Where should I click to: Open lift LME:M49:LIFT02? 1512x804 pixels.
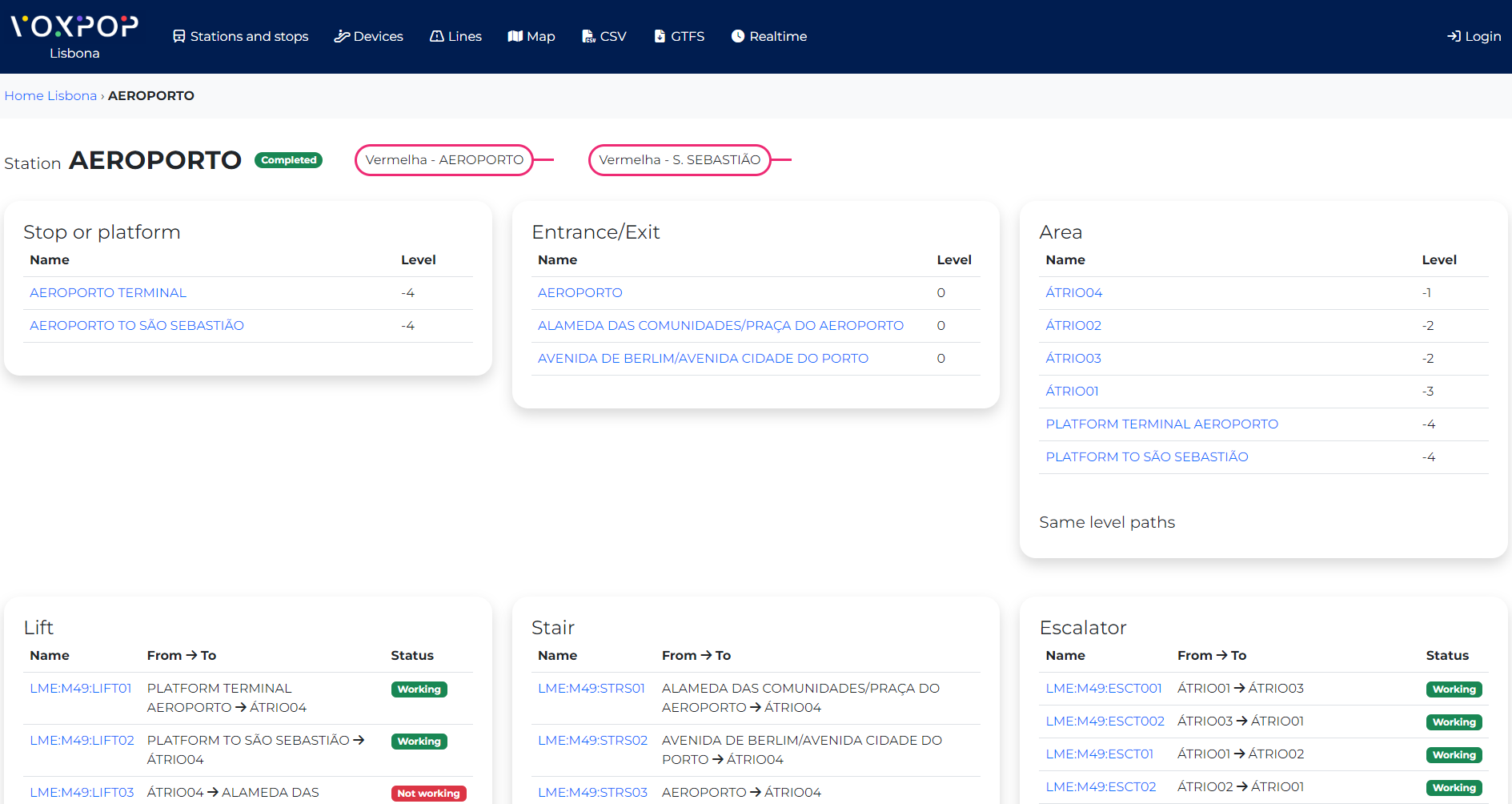click(x=82, y=740)
